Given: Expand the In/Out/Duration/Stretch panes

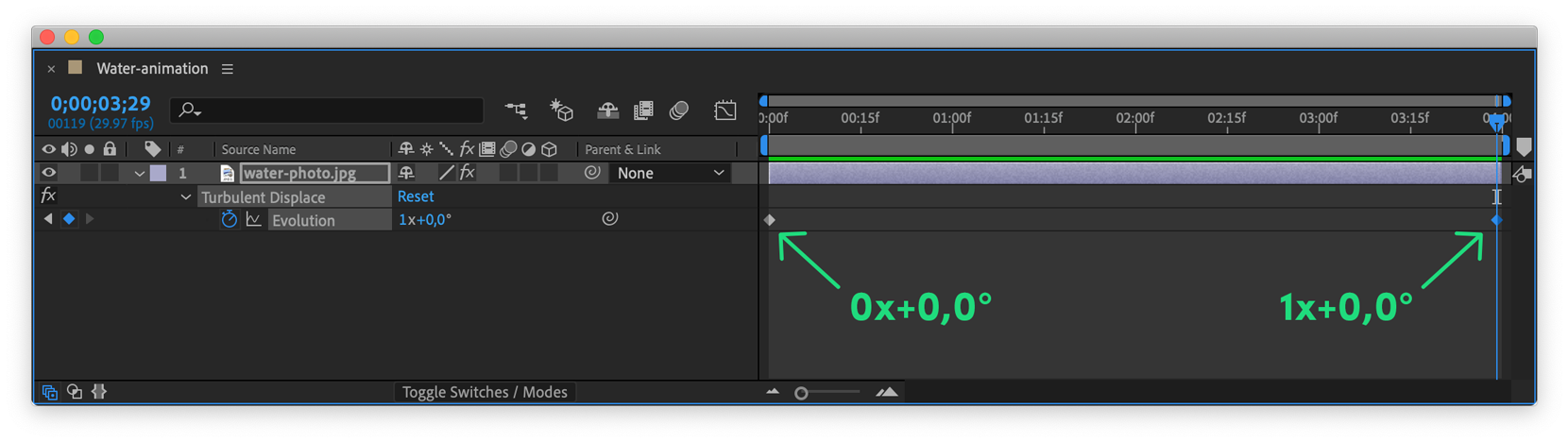Looking at the screenshot, I should point(99,392).
